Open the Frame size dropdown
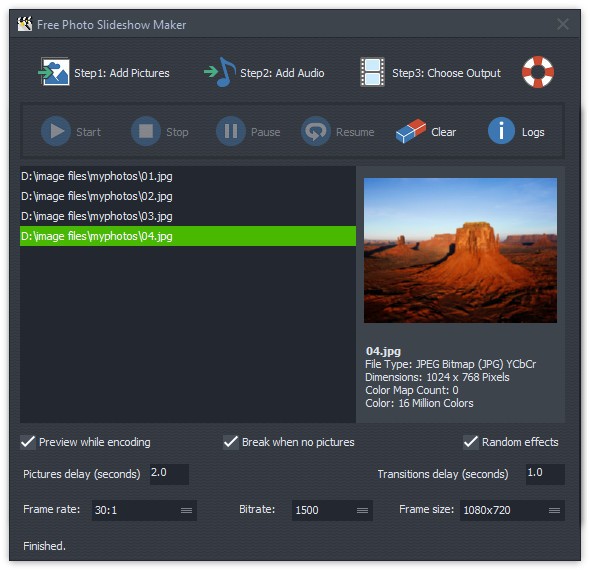Image resolution: width=590 pixels, height=570 pixels. (x=512, y=510)
